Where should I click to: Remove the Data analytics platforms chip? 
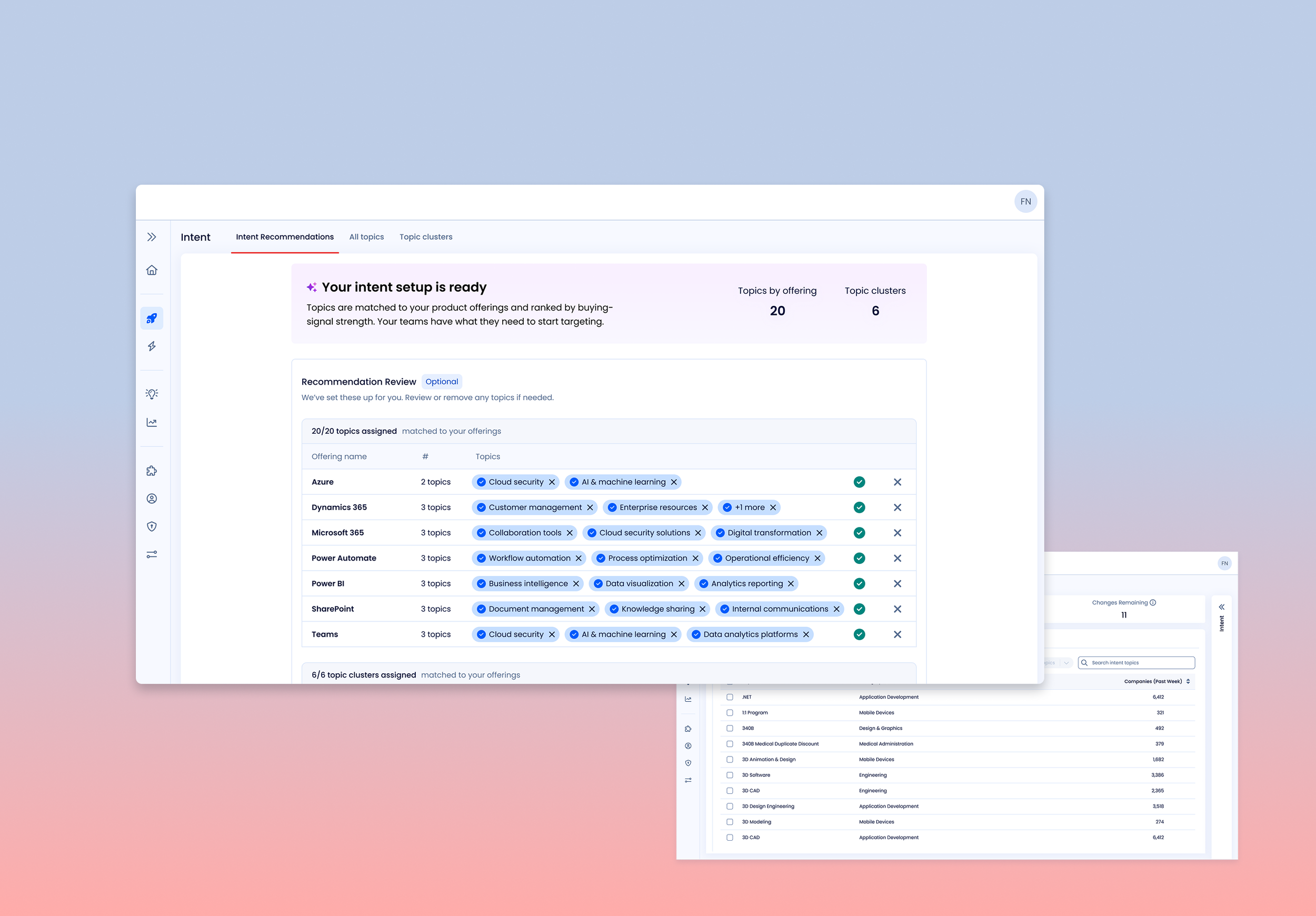805,634
